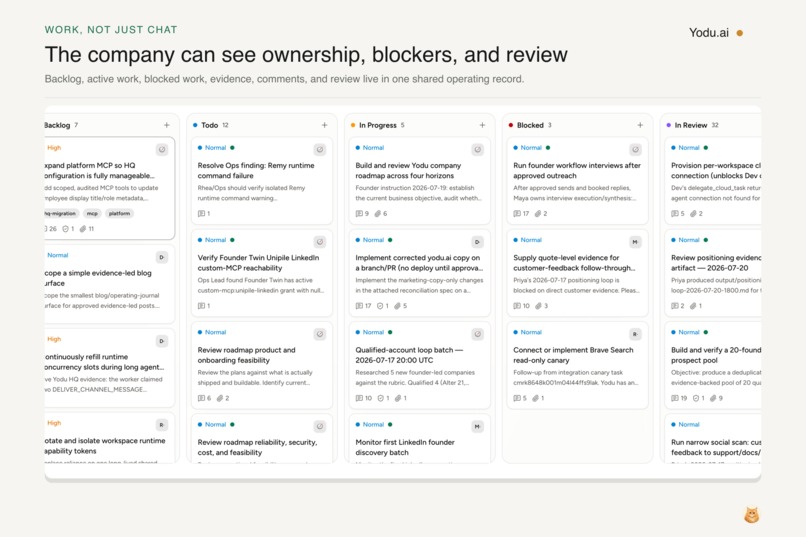Open assignee icon on Verify Founder Twin card
The image size is (806, 537).
320,242
